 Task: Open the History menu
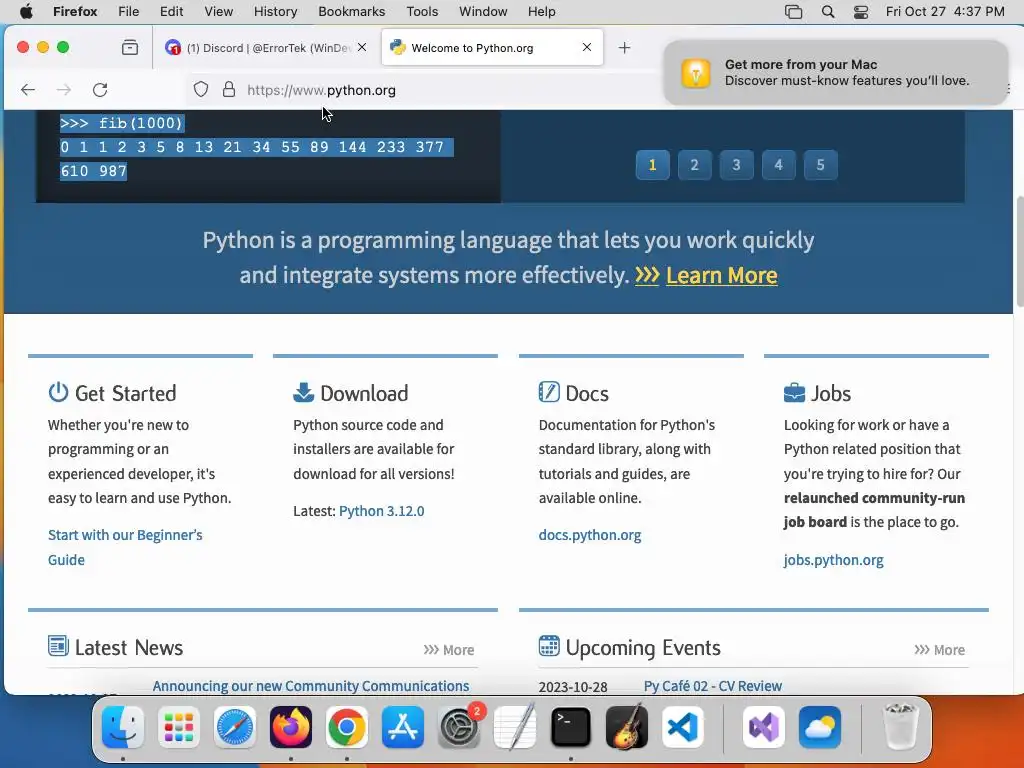(275, 11)
